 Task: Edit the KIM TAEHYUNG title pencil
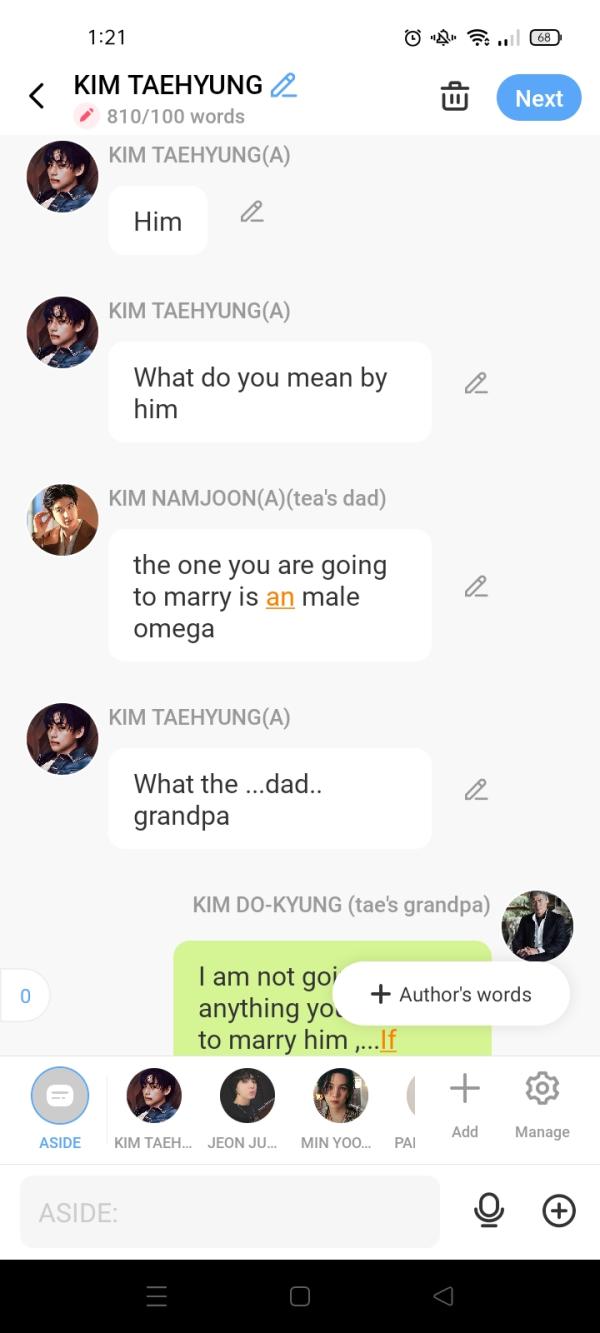(x=284, y=86)
